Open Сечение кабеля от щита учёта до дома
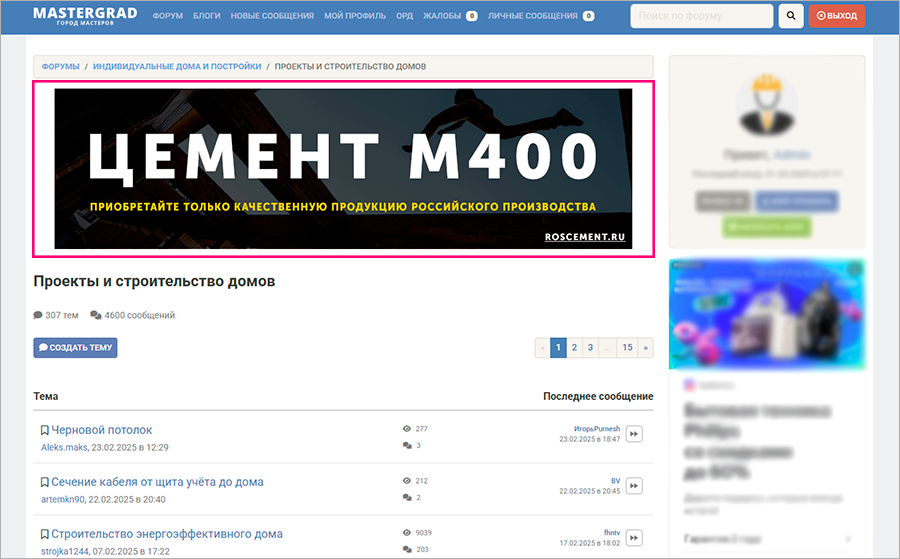This screenshot has width=900, height=559. [x=157, y=482]
